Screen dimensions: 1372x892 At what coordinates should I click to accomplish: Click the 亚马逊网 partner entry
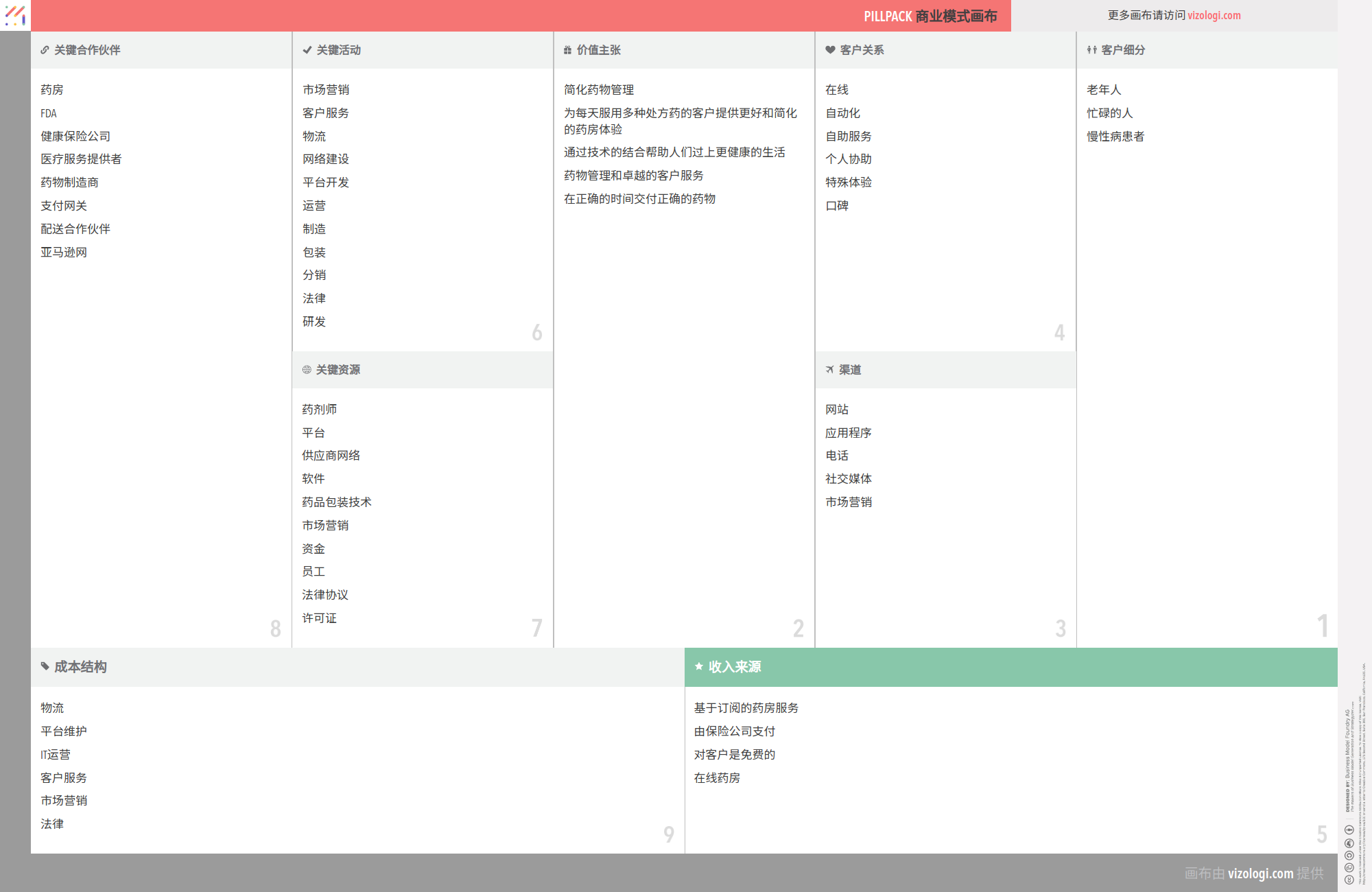(x=64, y=253)
